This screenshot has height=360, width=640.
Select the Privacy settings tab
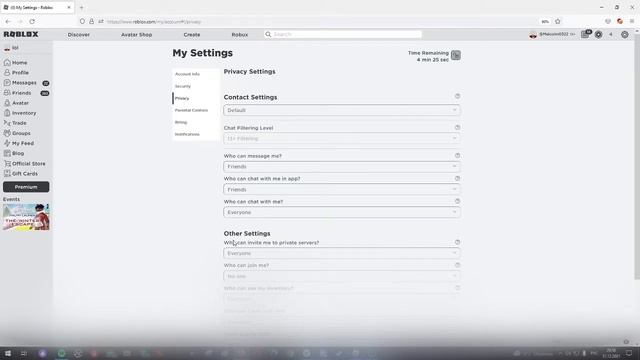[196, 98]
